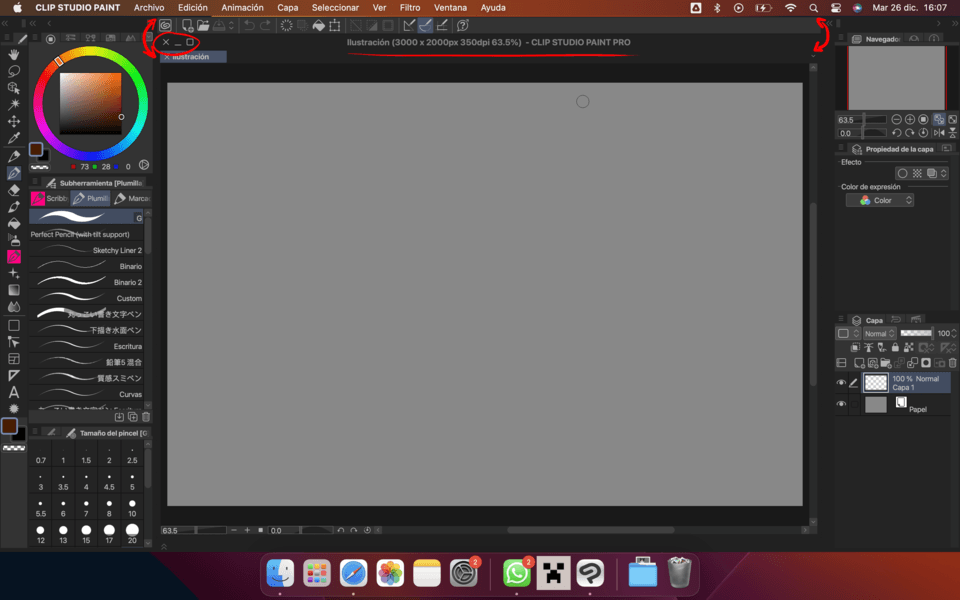Screen dimensions: 960x600
Task: Open the Color expression dropdown
Action: click(880, 200)
